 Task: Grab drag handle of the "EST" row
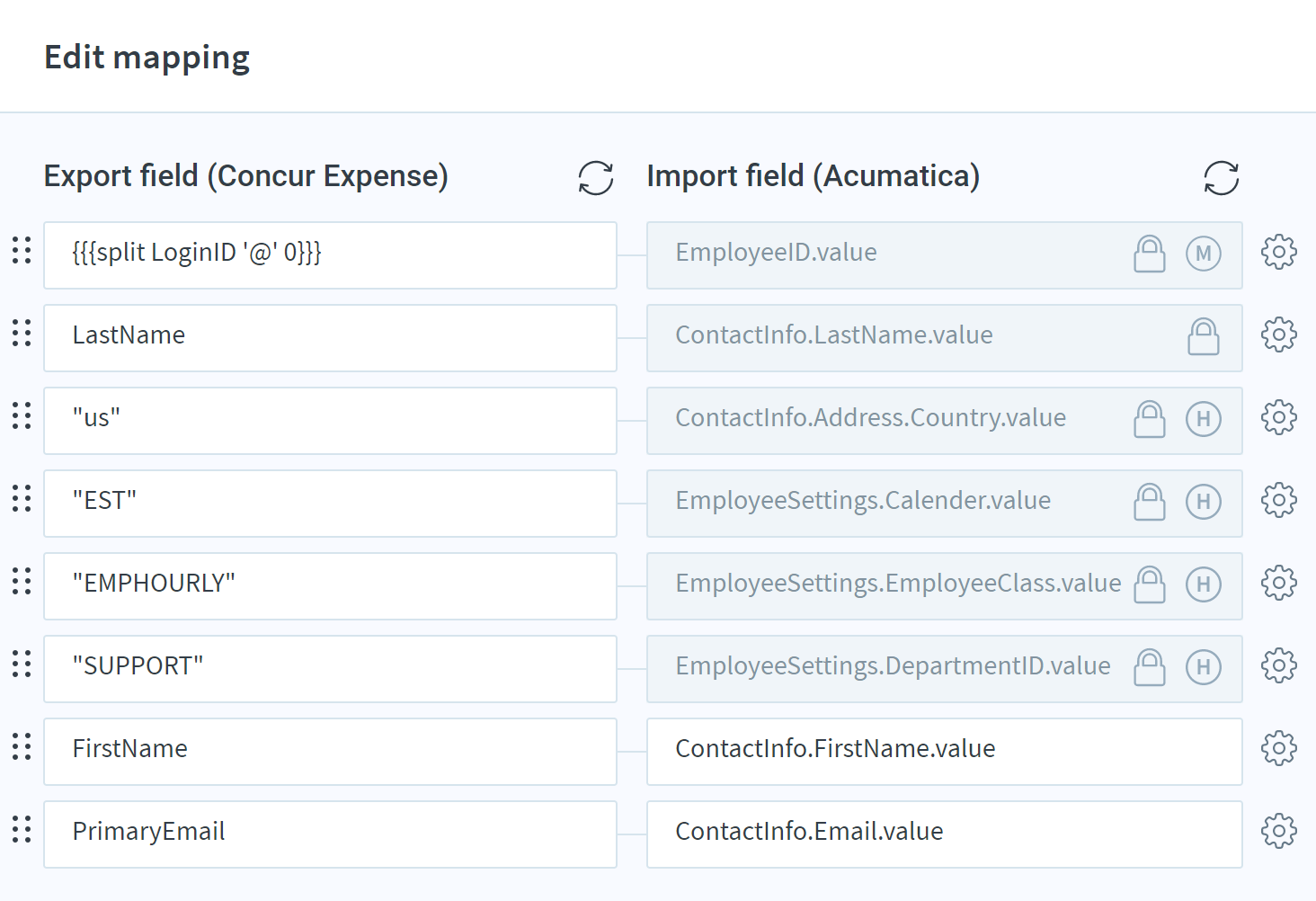click(x=22, y=498)
